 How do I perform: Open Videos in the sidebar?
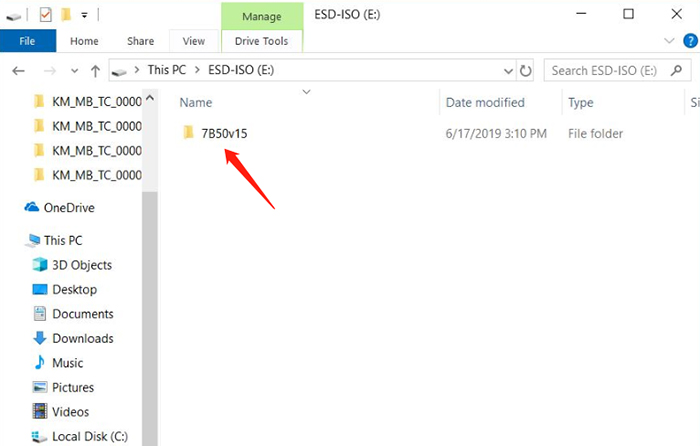pyautogui.click(x=70, y=412)
